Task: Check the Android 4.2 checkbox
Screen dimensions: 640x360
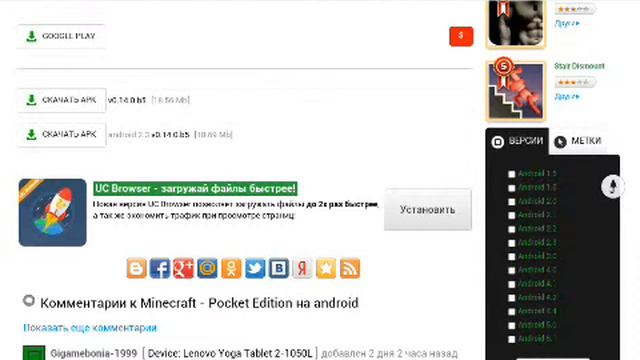Action: pyautogui.click(x=511, y=298)
